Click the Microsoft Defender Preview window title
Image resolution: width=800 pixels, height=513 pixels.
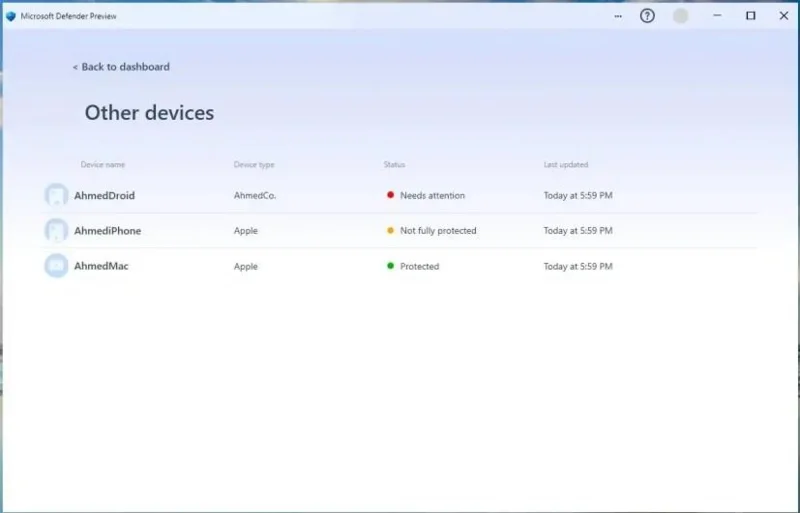point(68,16)
